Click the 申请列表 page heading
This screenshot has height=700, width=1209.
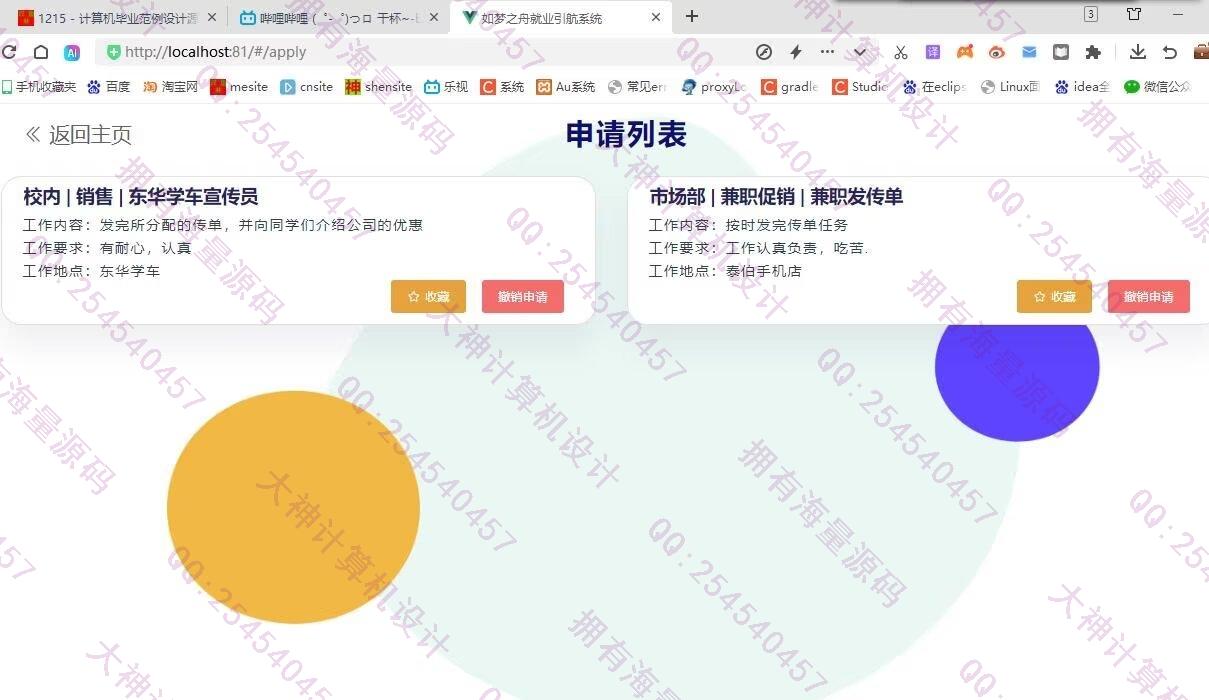626,134
